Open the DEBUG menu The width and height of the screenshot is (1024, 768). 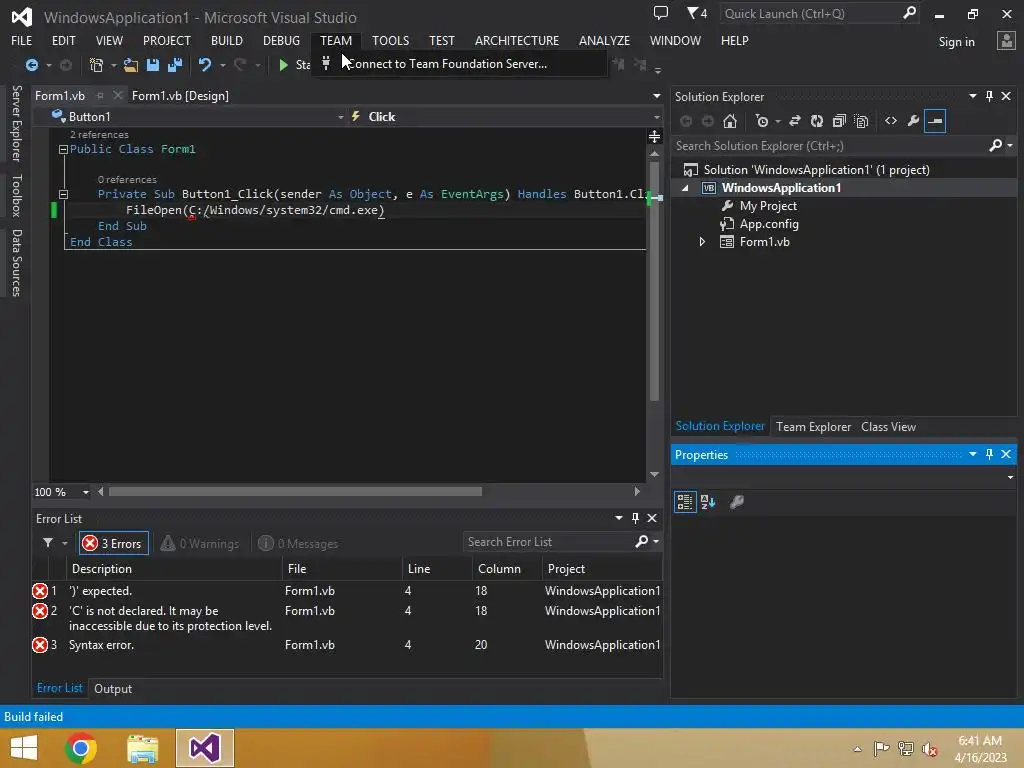click(281, 40)
